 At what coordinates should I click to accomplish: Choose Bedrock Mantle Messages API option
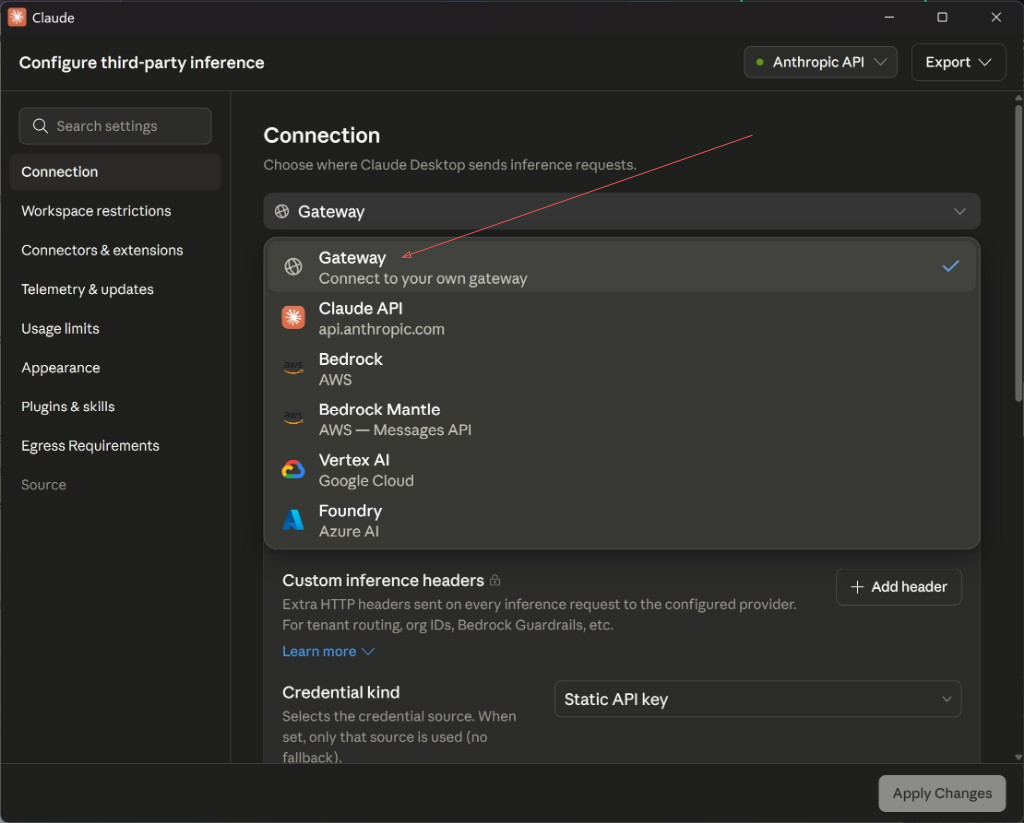point(622,419)
